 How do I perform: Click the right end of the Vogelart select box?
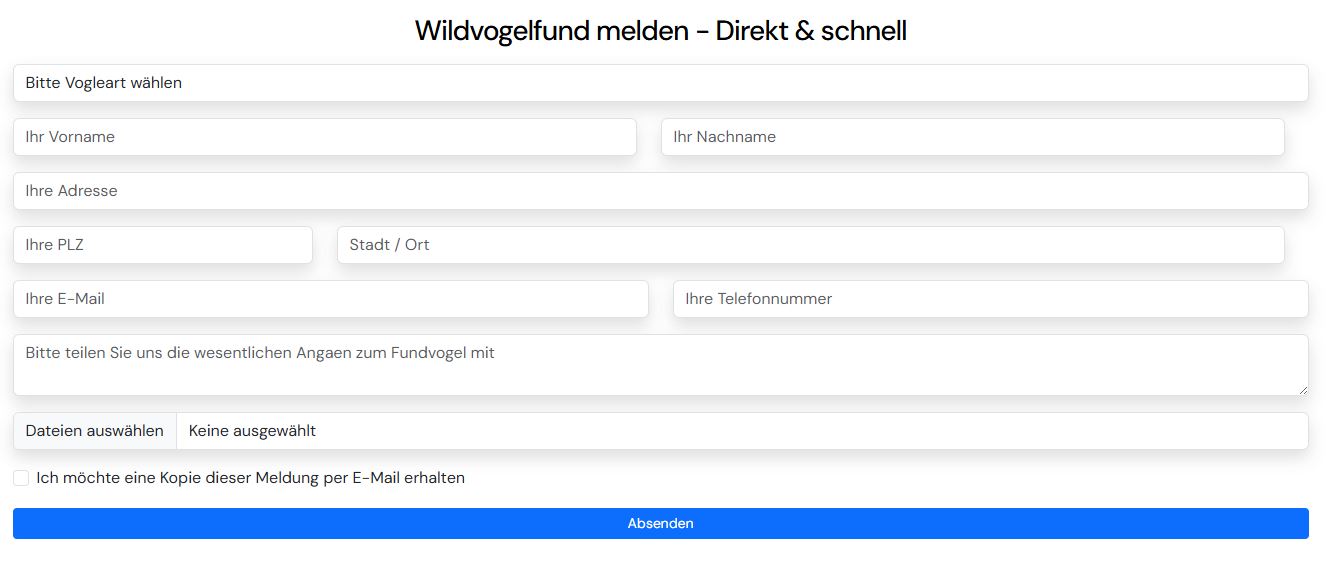point(1290,83)
